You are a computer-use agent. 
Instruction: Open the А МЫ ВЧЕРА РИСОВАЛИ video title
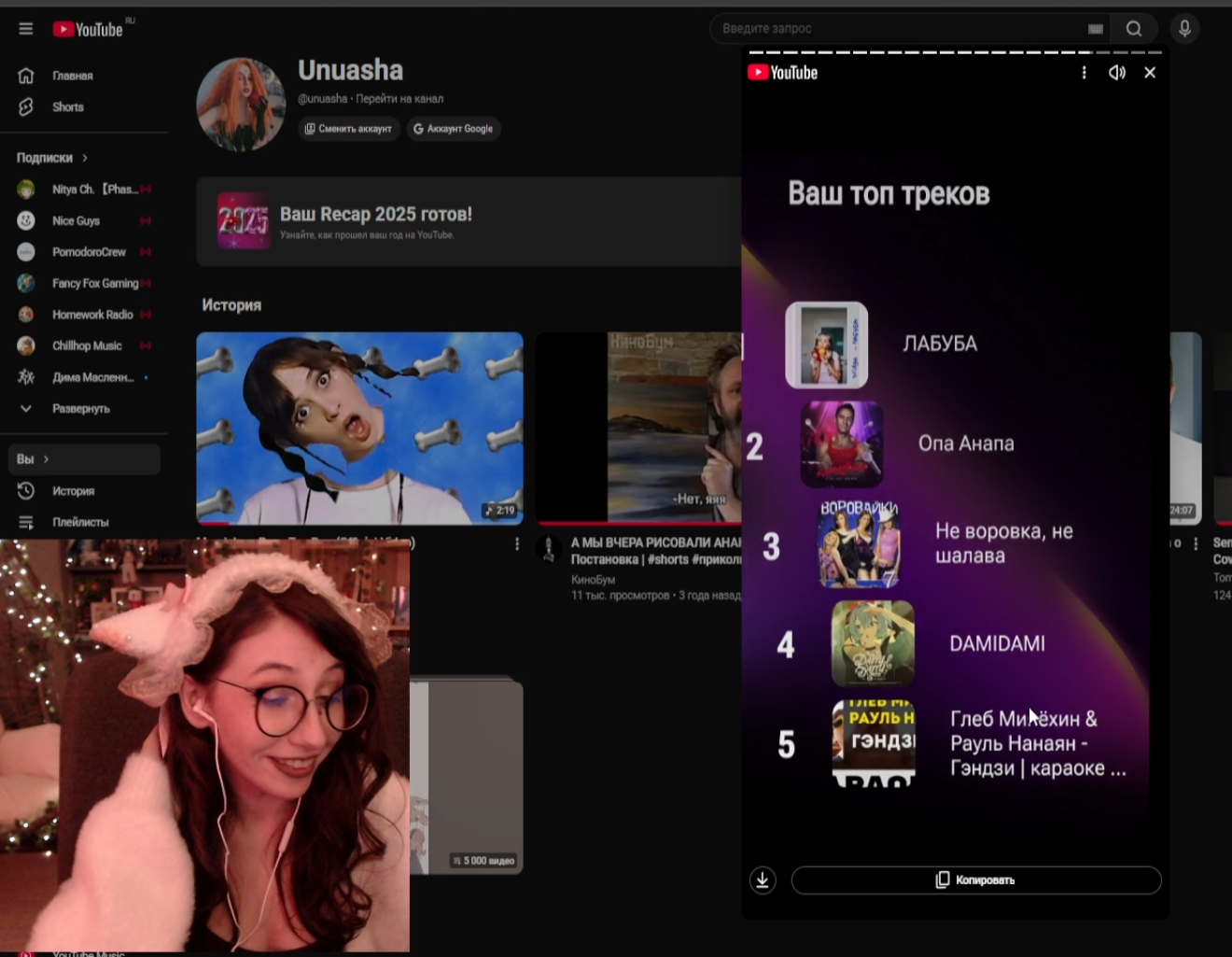[x=656, y=551]
